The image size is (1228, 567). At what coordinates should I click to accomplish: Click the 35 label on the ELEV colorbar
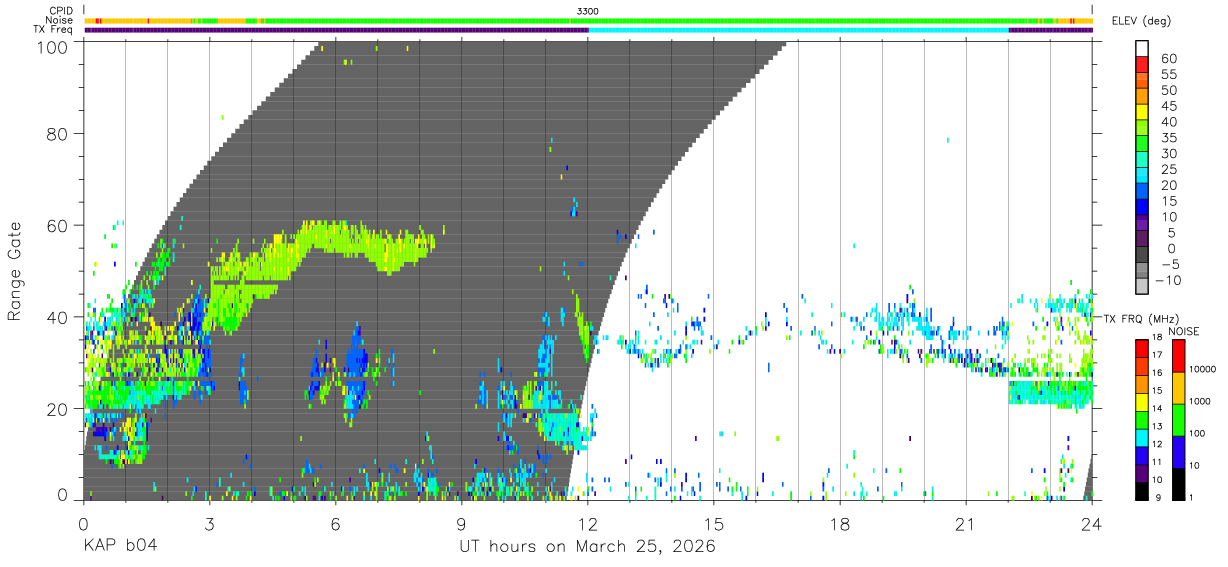1168,138
